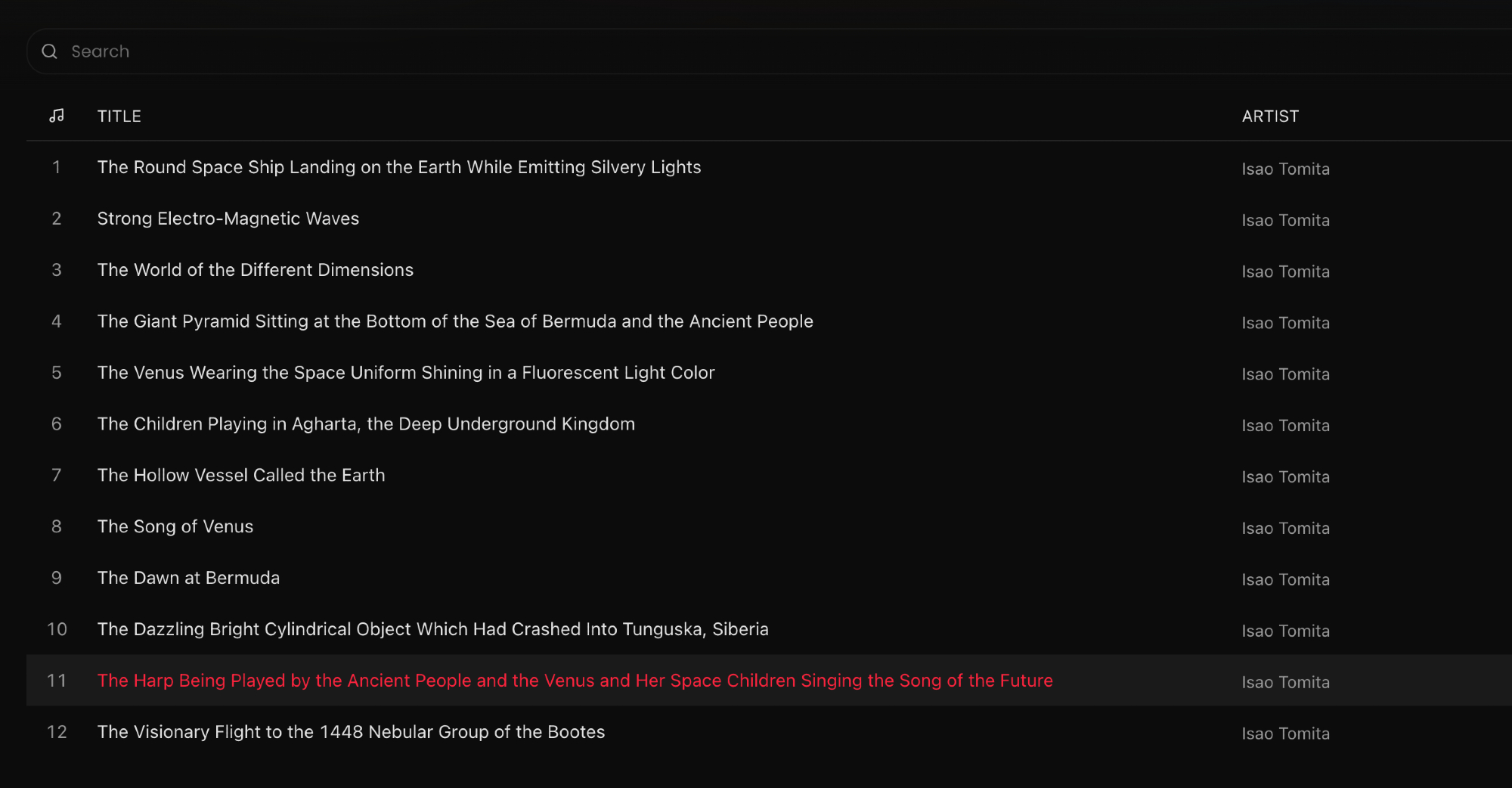Sort tracks by the TITLE header
1512x788 pixels.
(119, 116)
